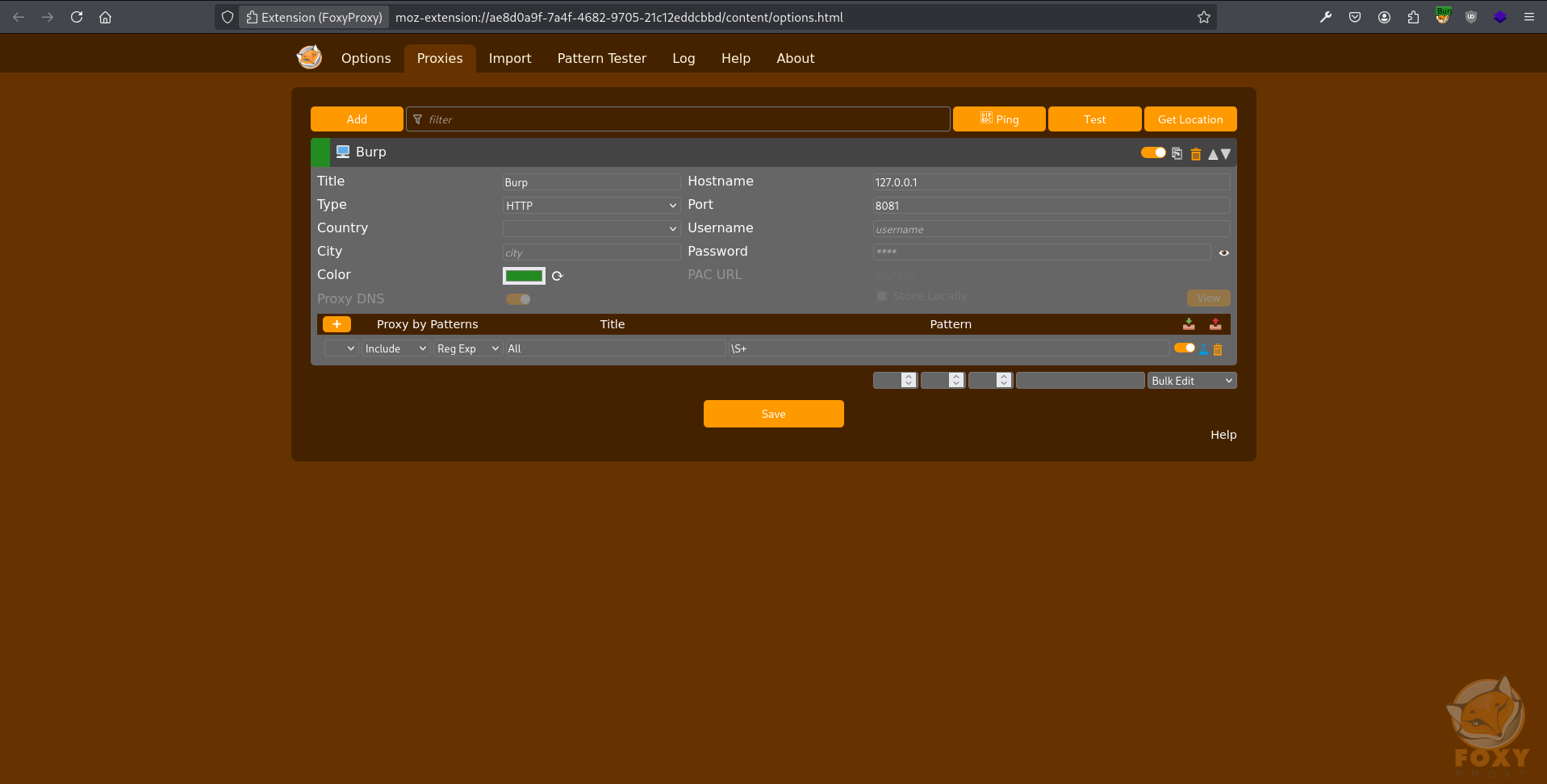The height and width of the screenshot is (784, 1547).
Task: Click the tracking protection shield in the address bar
Action: click(x=228, y=17)
